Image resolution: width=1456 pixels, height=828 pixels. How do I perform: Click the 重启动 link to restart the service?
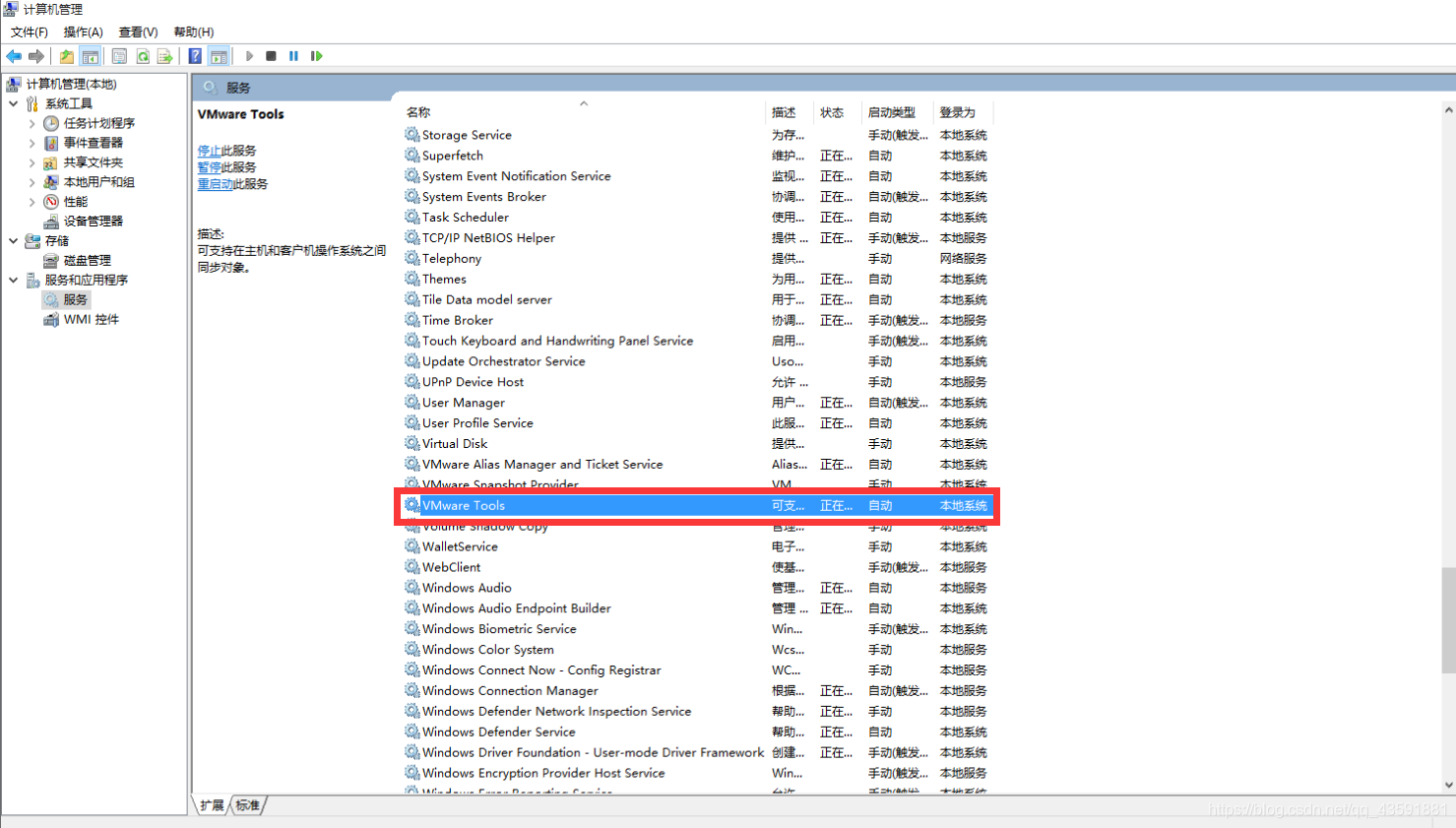[215, 184]
